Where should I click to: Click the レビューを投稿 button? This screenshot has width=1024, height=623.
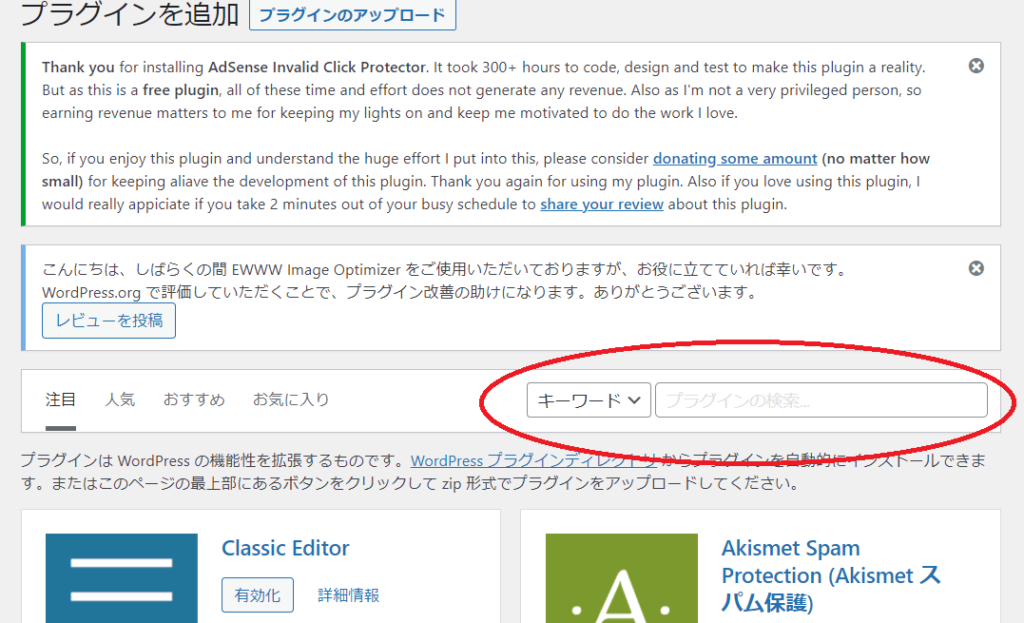(x=109, y=321)
